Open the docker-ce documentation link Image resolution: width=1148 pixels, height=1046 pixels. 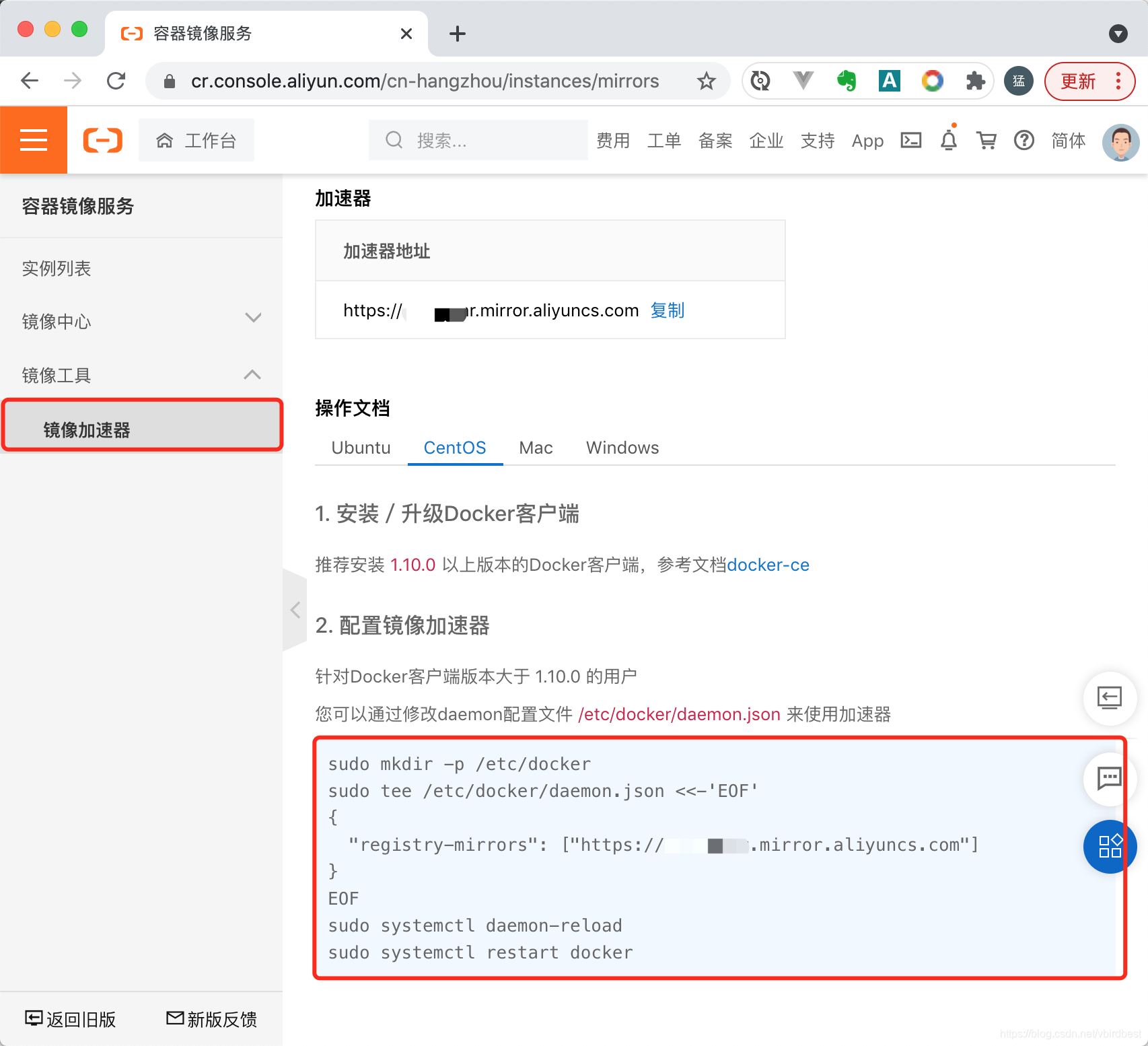coord(768,565)
